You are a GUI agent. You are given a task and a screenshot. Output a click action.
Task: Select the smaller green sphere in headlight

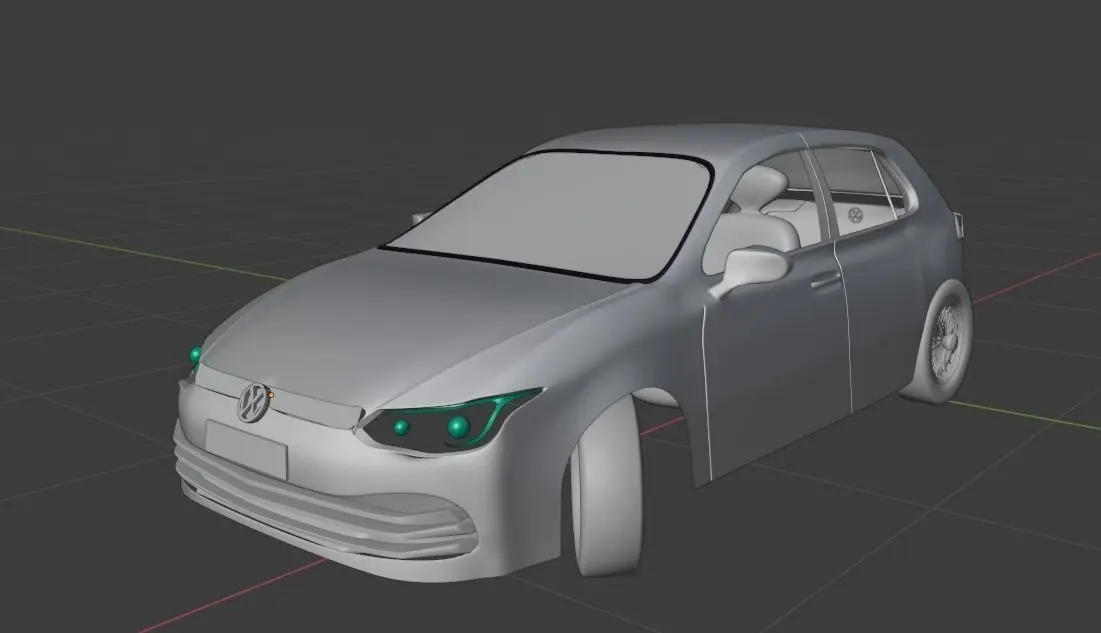coord(402,427)
